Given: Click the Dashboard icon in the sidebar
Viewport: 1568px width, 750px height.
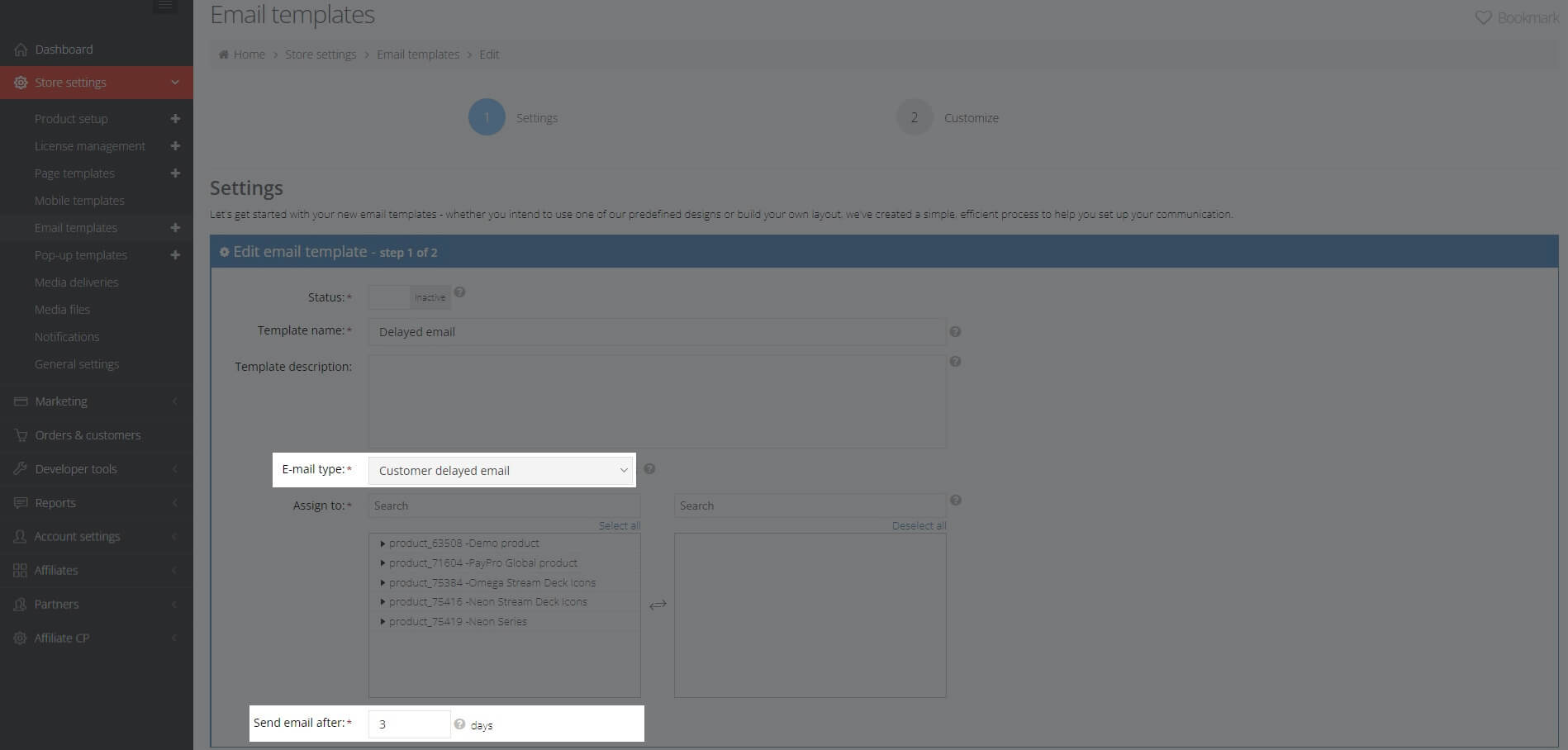Looking at the screenshot, I should tap(20, 50).
